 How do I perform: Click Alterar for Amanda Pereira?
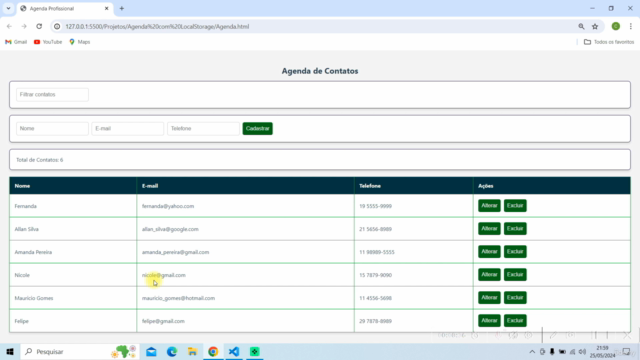pos(489,252)
